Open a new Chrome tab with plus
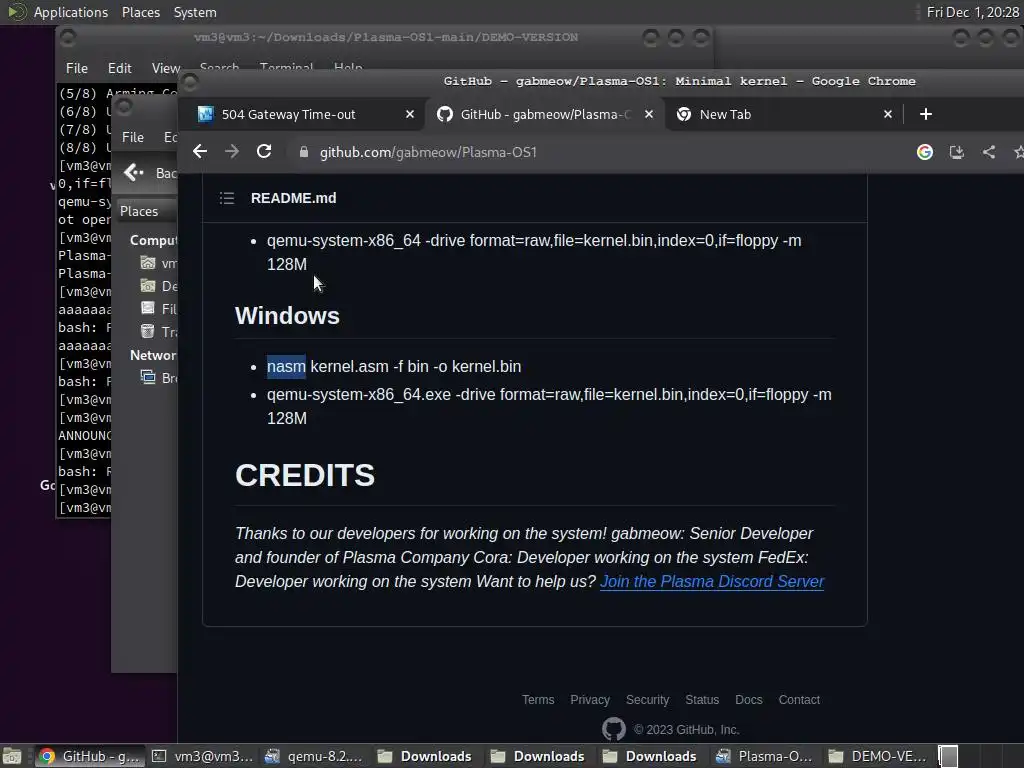The image size is (1024, 768). point(925,114)
